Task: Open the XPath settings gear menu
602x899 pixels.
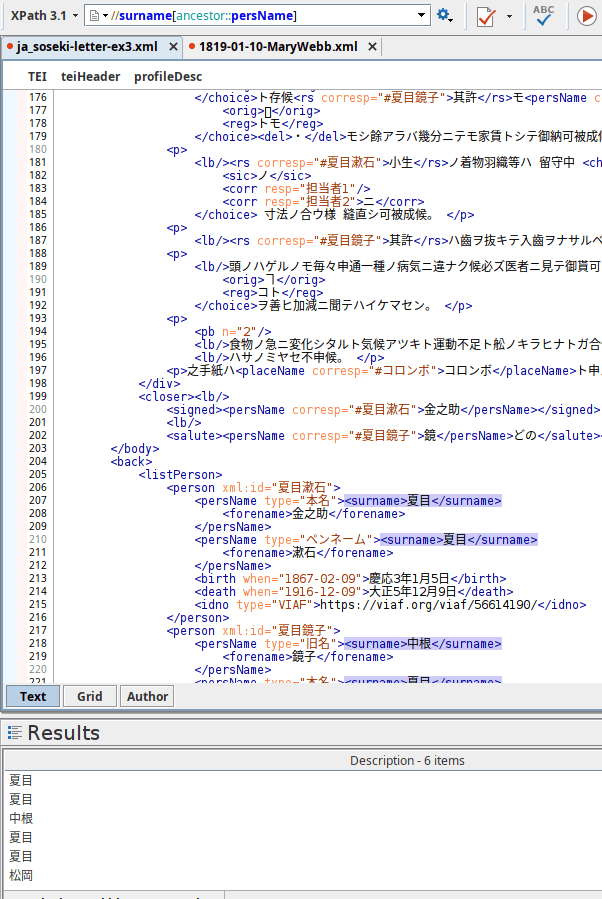Action: (444, 15)
